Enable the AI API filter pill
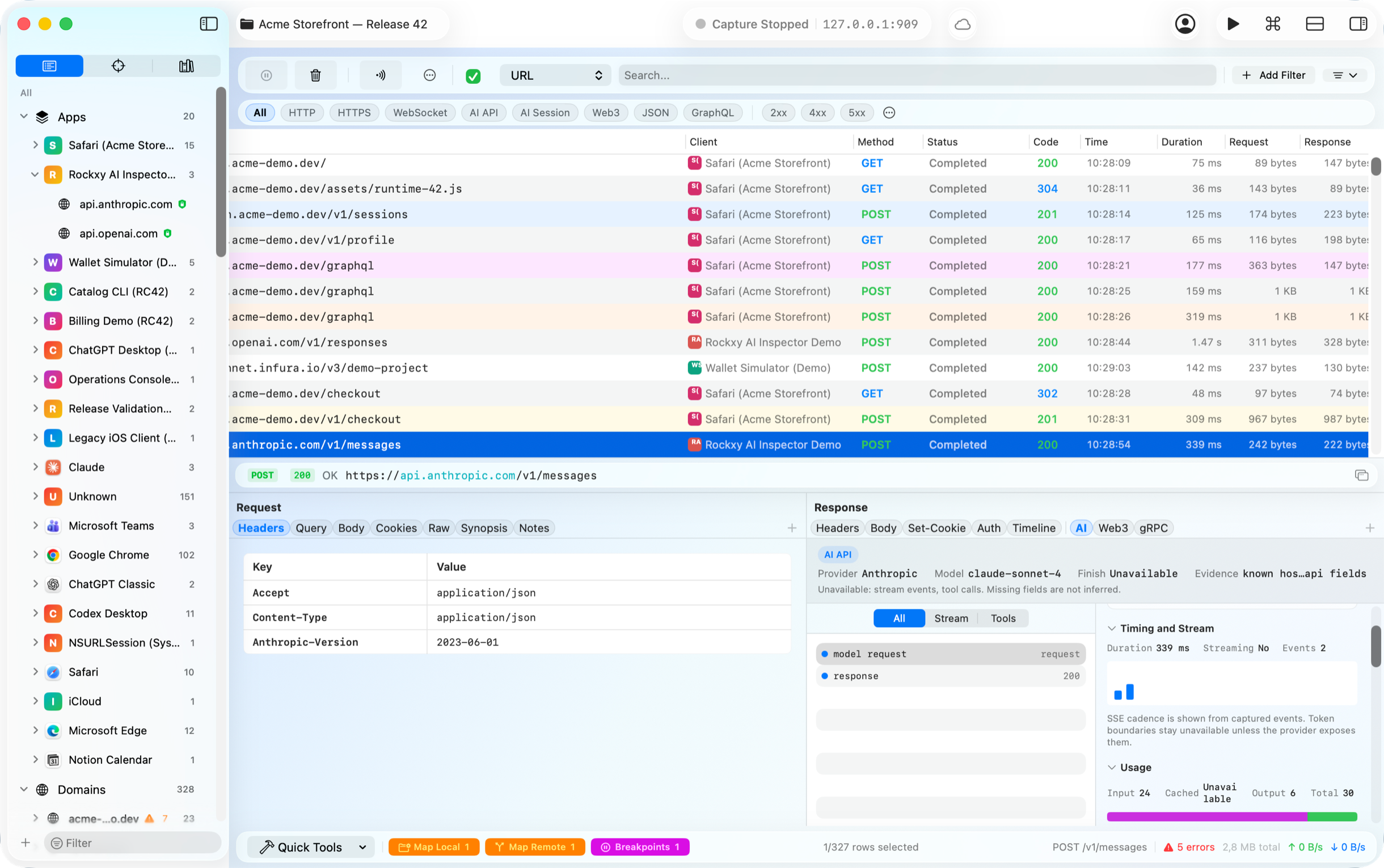Image resolution: width=1384 pixels, height=868 pixels. click(x=483, y=112)
